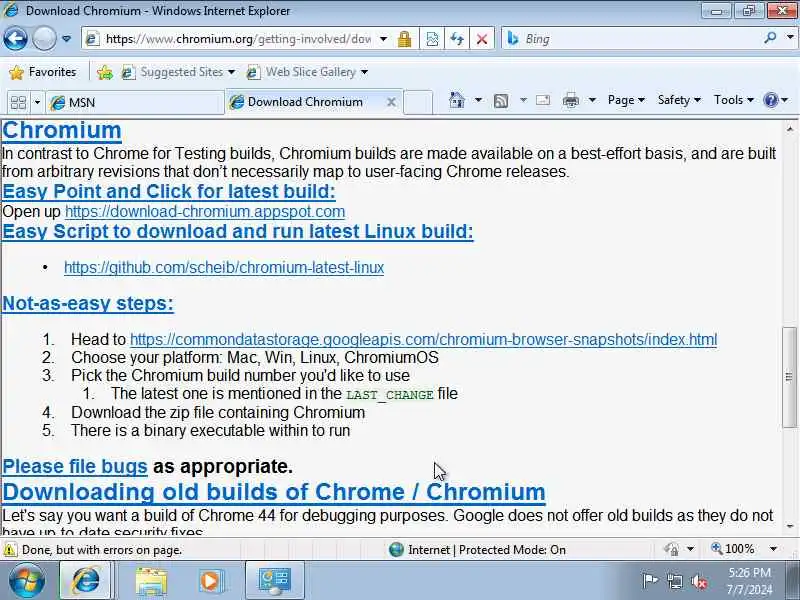Viewport: 800px width, 600px height.
Task: Open the Suggested Sites dropdown
Action: click(x=178, y=72)
